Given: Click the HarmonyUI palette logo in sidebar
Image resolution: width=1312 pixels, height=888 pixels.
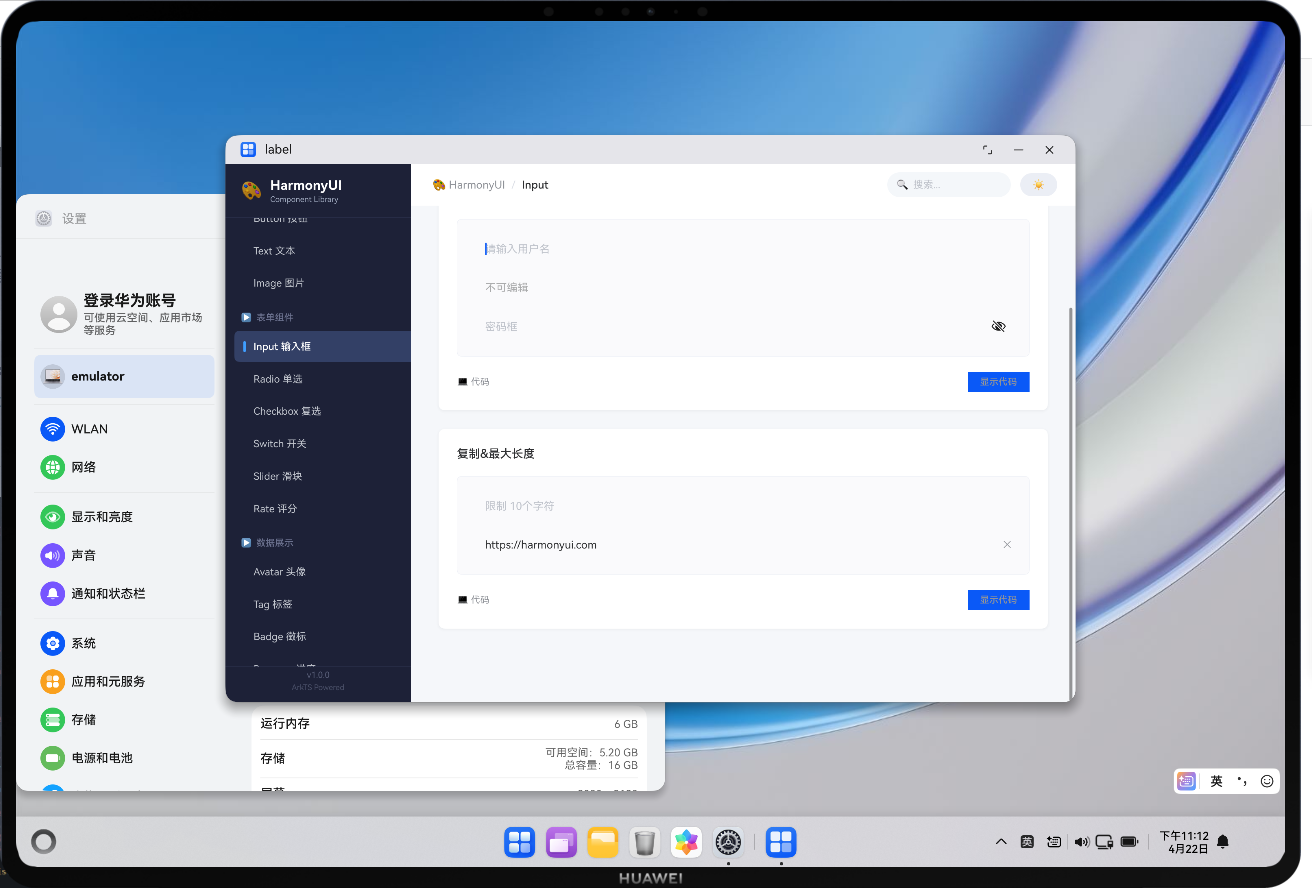Looking at the screenshot, I should pos(251,190).
